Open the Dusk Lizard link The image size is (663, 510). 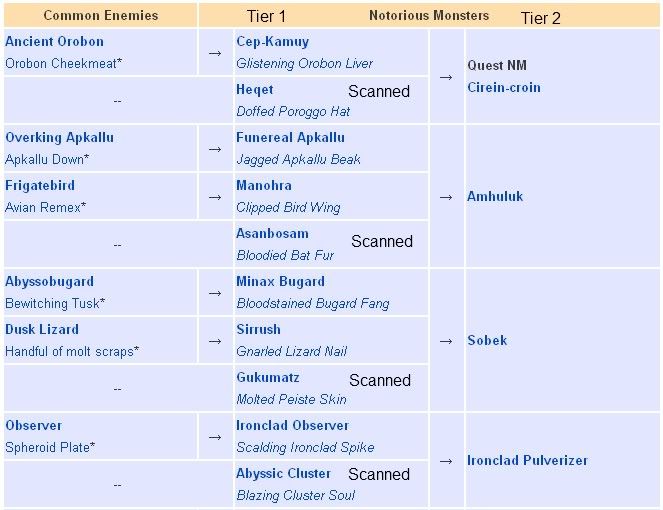[x=42, y=330]
